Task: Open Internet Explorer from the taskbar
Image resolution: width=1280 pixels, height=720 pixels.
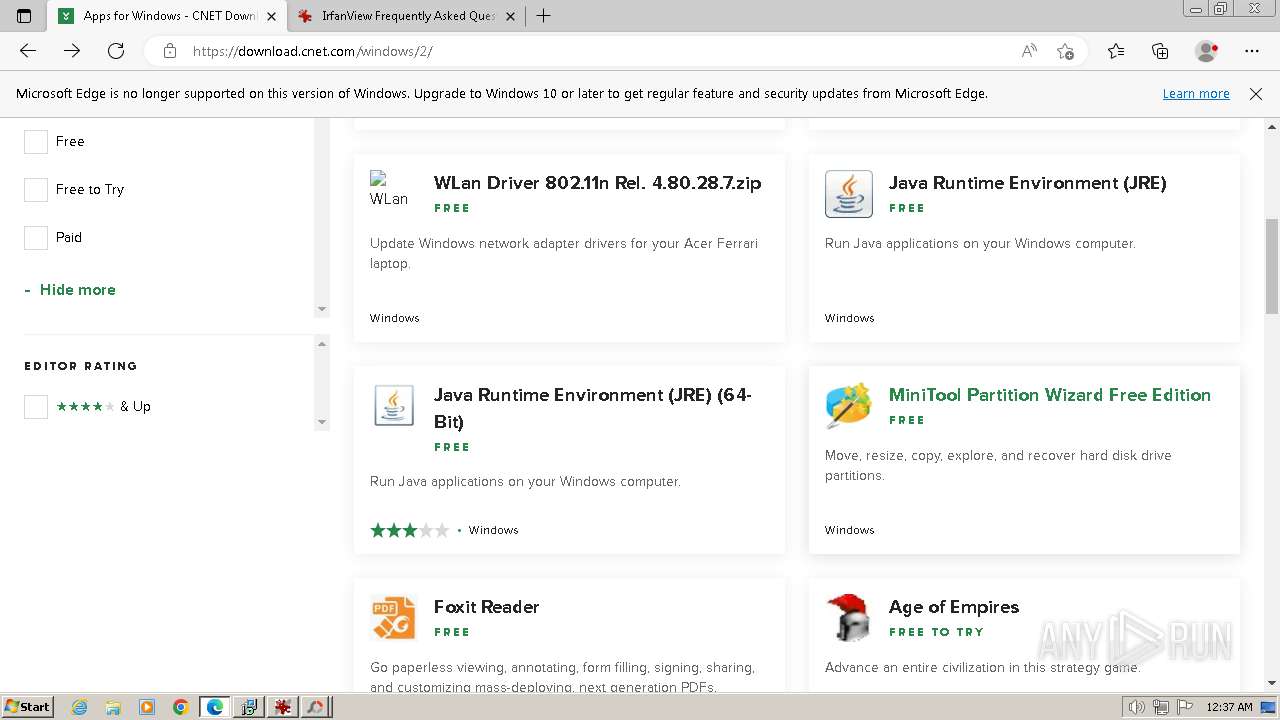Action: tap(80, 707)
